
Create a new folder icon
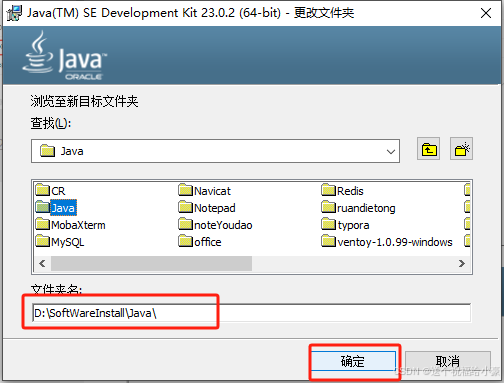pyautogui.click(x=461, y=149)
